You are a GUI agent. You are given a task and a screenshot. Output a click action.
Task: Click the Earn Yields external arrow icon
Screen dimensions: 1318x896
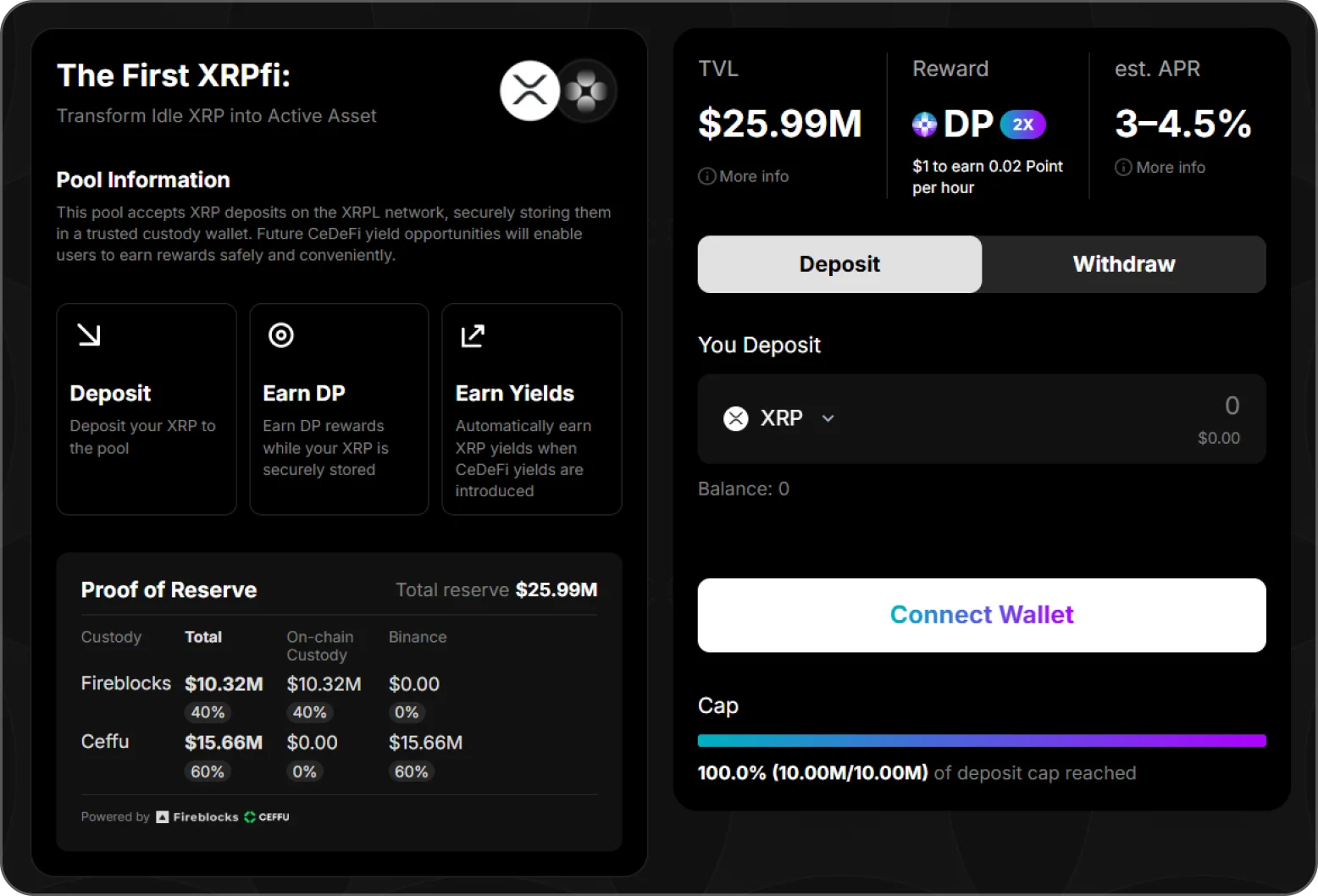tap(473, 335)
